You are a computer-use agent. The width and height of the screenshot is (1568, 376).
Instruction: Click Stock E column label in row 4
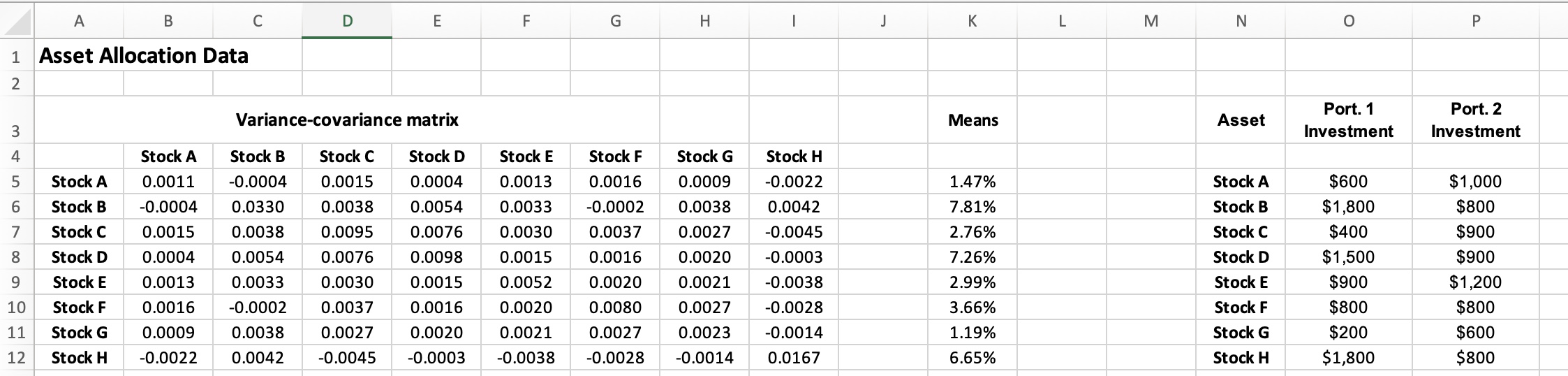coord(526,157)
